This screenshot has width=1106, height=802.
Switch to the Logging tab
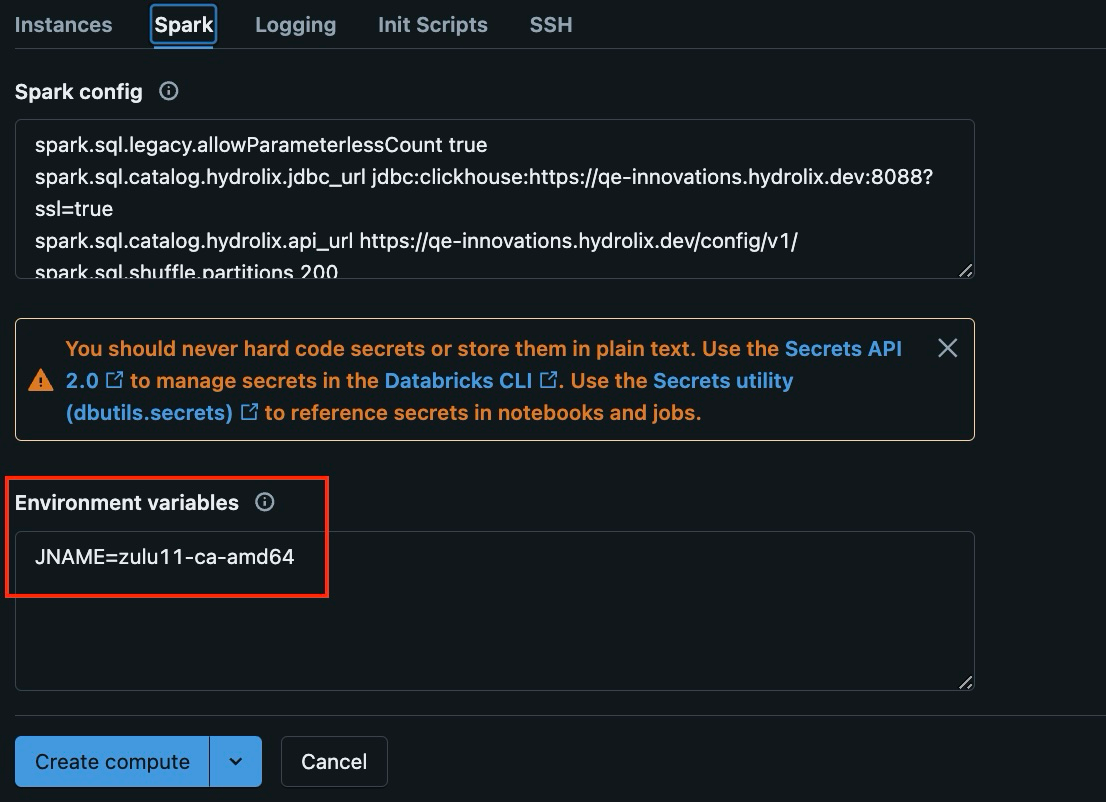point(295,24)
